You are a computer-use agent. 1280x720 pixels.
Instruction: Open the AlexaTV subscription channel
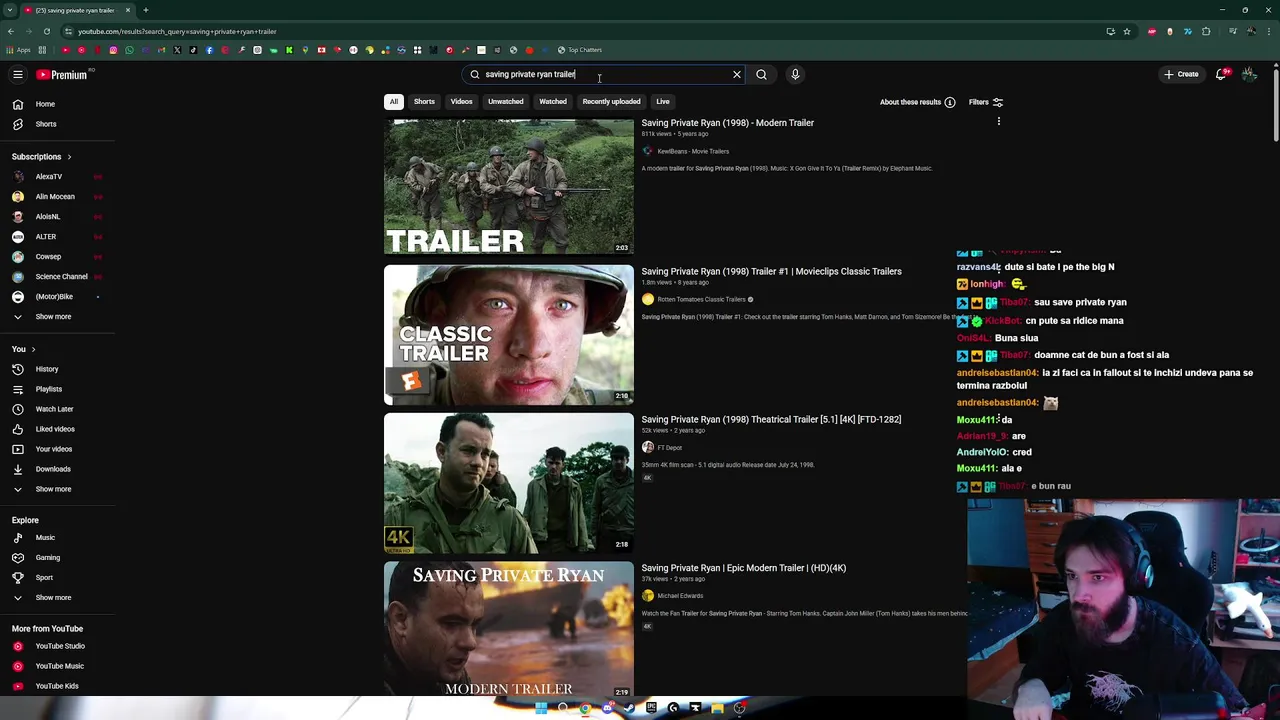tap(57, 177)
